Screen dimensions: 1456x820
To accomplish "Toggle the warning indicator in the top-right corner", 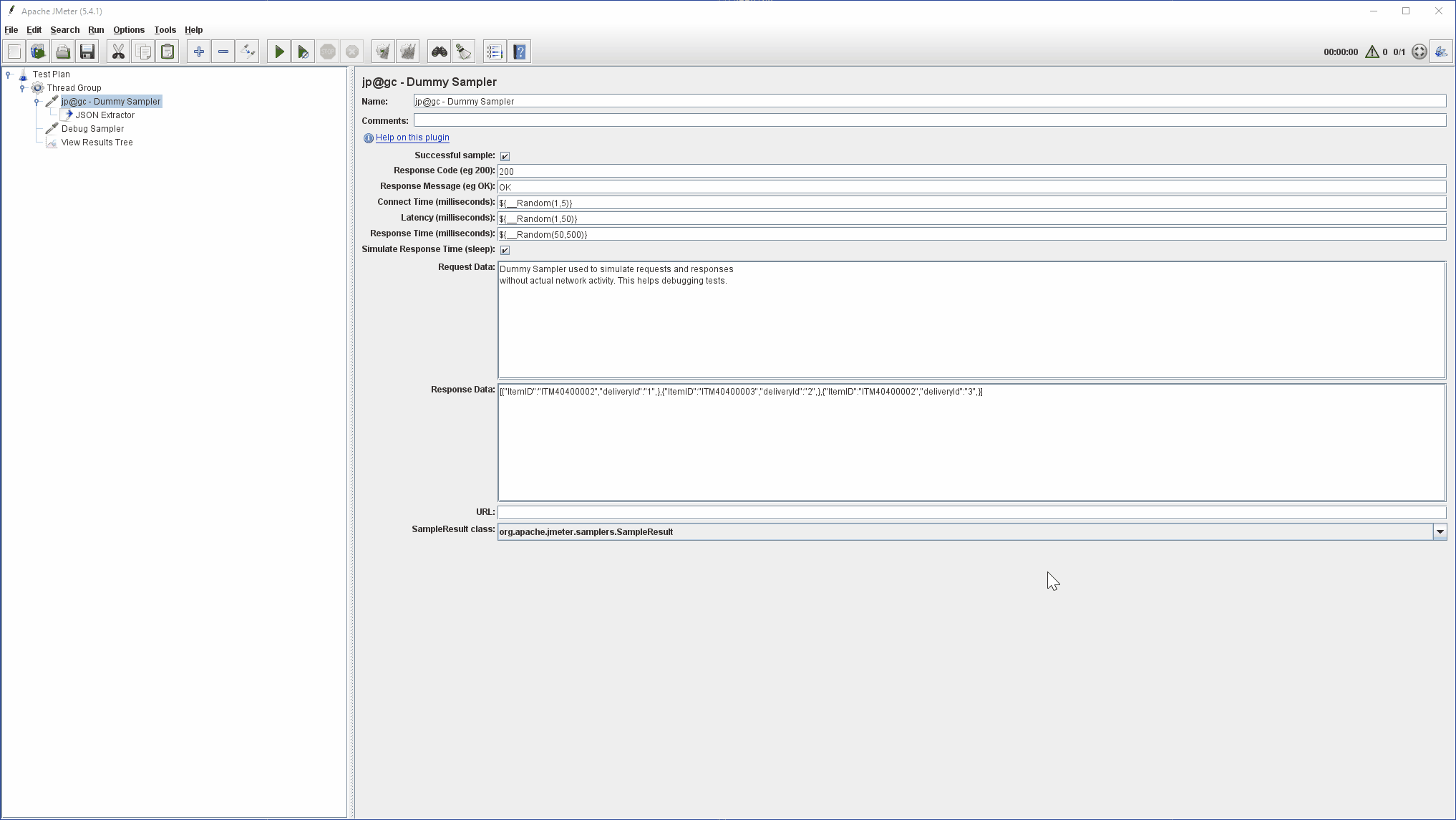I will 1372,52.
